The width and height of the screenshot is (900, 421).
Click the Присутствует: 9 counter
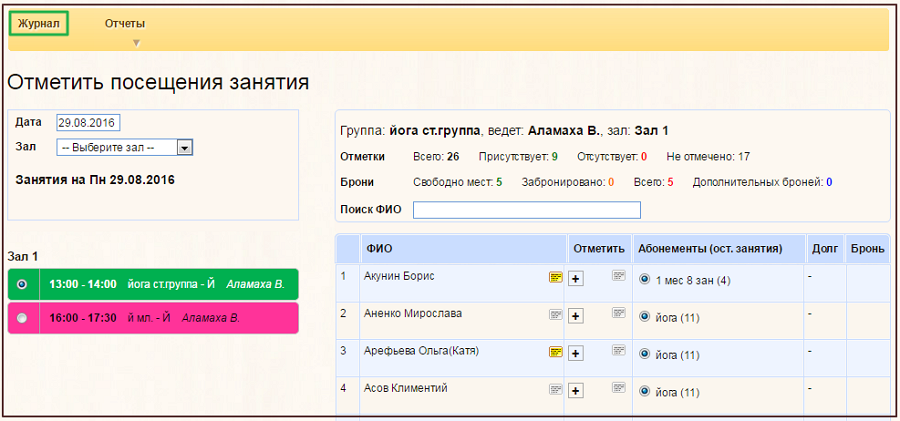(518, 156)
